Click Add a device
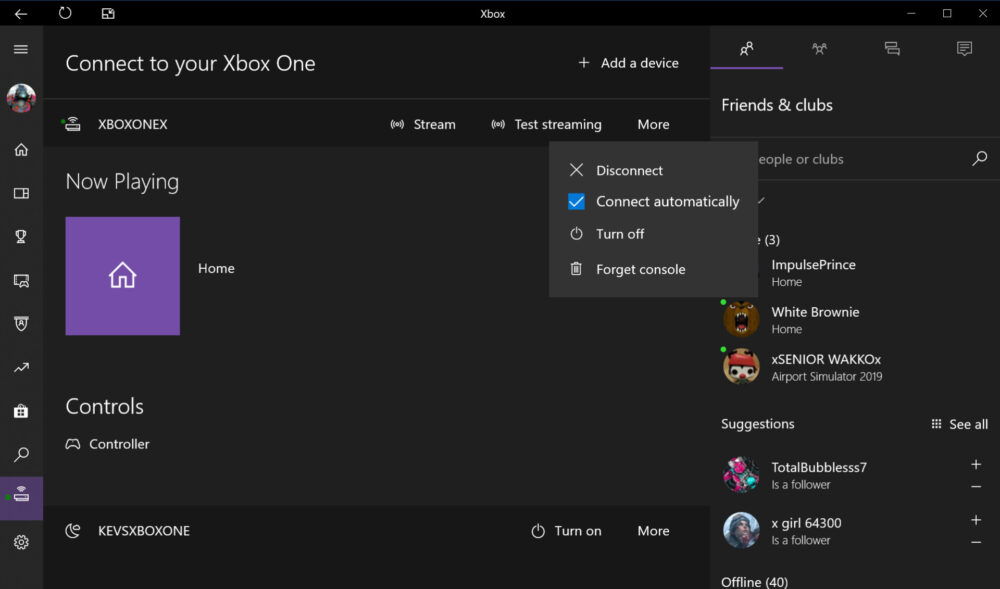This screenshot has width=1000, height=589. (x=628, y=62)
